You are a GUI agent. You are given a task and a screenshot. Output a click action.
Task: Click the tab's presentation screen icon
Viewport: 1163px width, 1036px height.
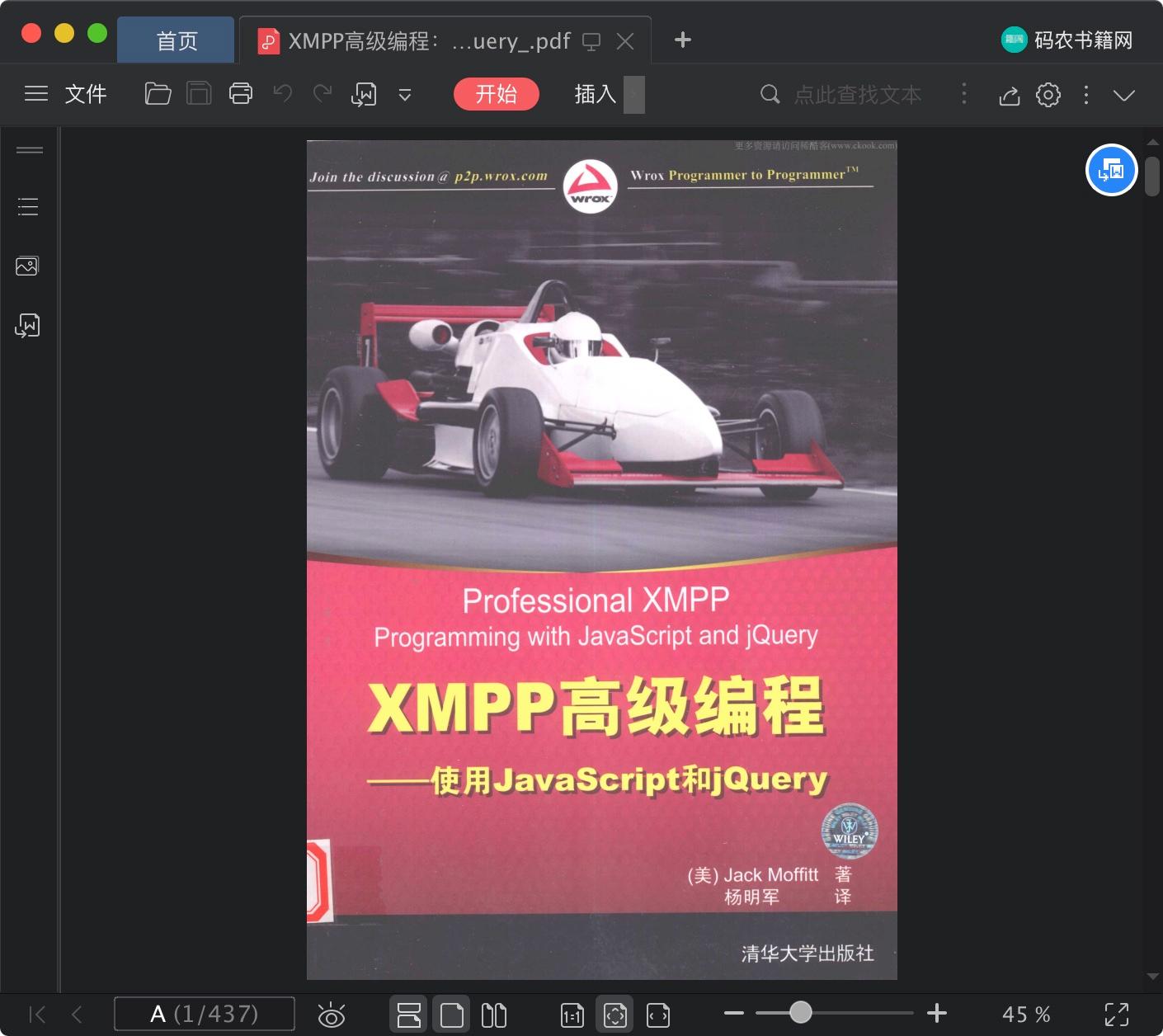tap(591, 41)
